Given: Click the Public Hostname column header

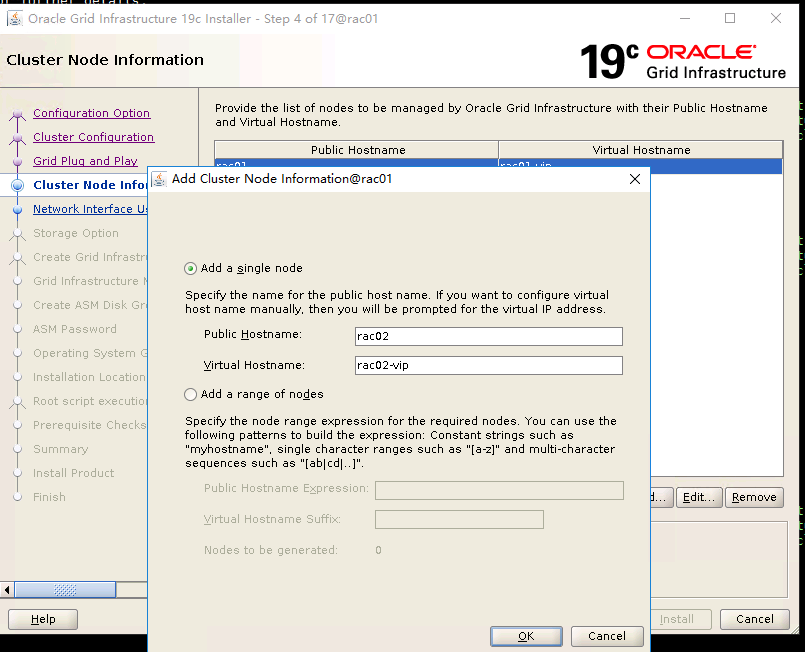Looking at the screenshot, I should (x=357, y=150).
